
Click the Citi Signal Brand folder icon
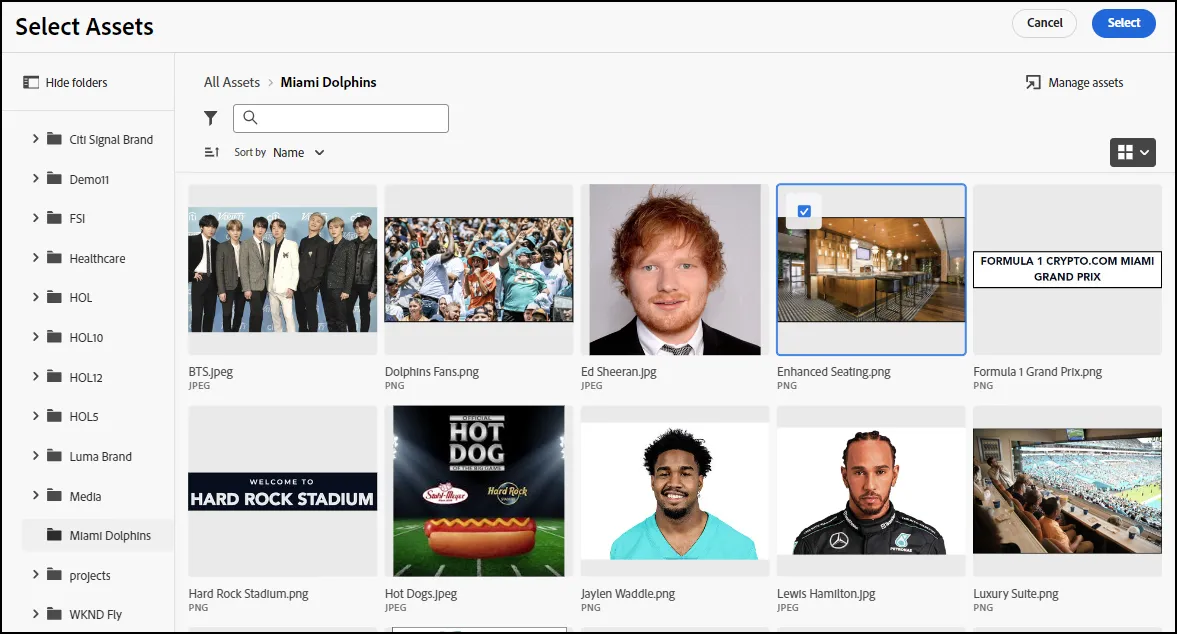click(x=54, y=139)
